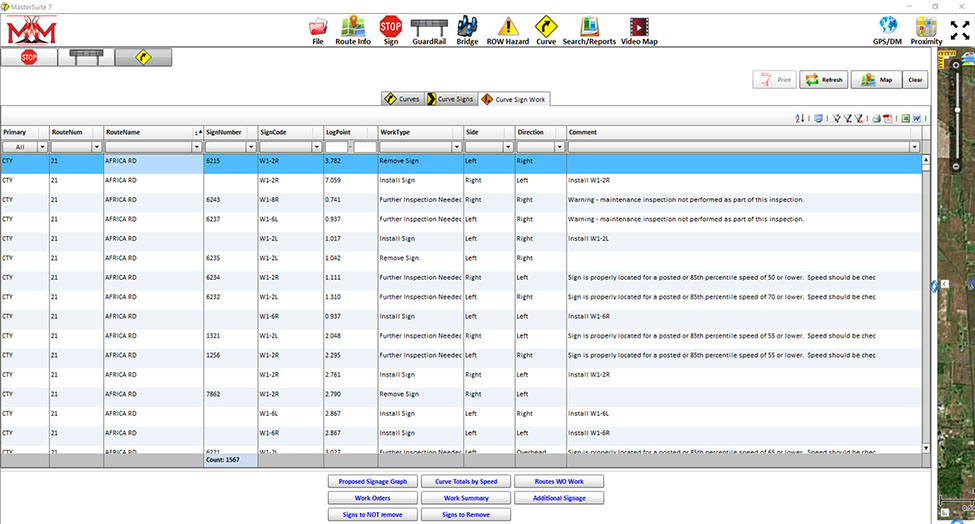Screen dimensions: 975x524
Task: Open the Bridge module
Action: pos(467,27)
